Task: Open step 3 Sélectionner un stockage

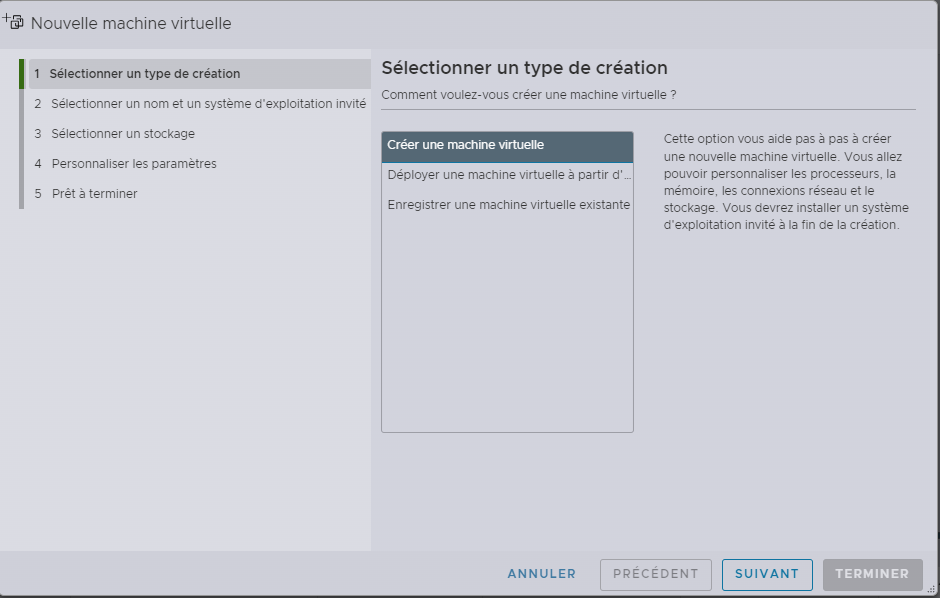Action: tap(123, 134)
